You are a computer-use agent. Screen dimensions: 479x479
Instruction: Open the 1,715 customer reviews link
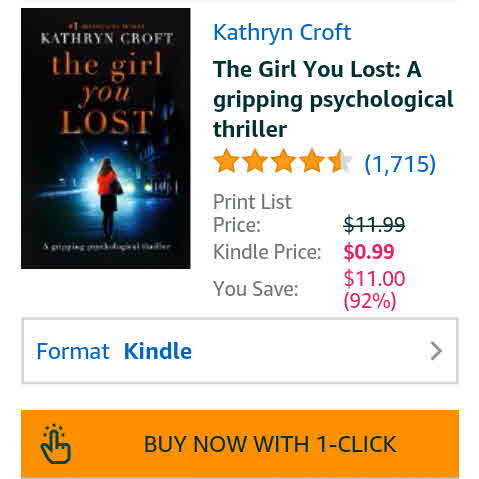pos(400,164)
